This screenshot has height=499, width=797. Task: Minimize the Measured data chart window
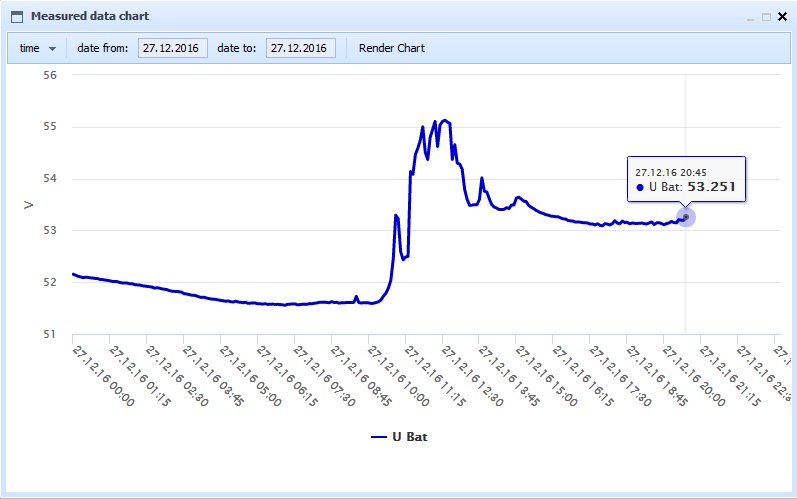click(750, 18)
